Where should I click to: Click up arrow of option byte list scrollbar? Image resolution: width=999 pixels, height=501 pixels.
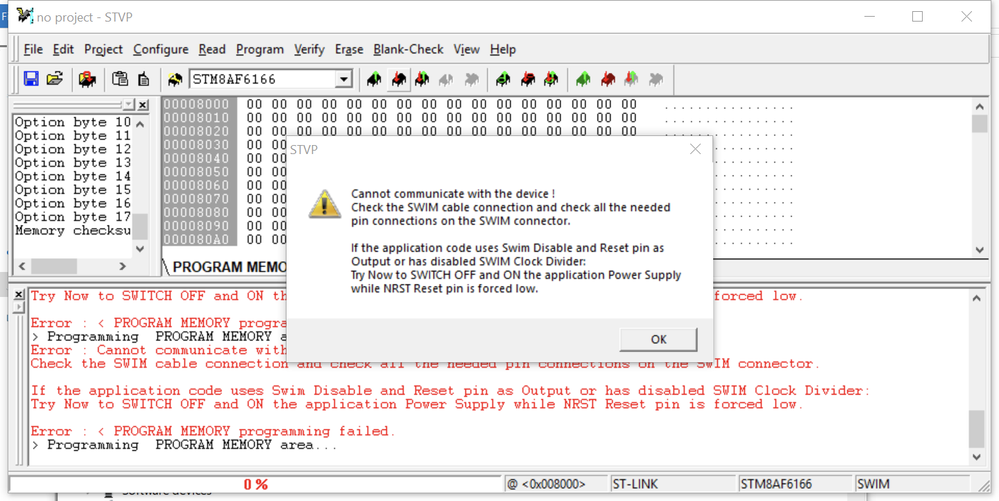pos(141,123)
